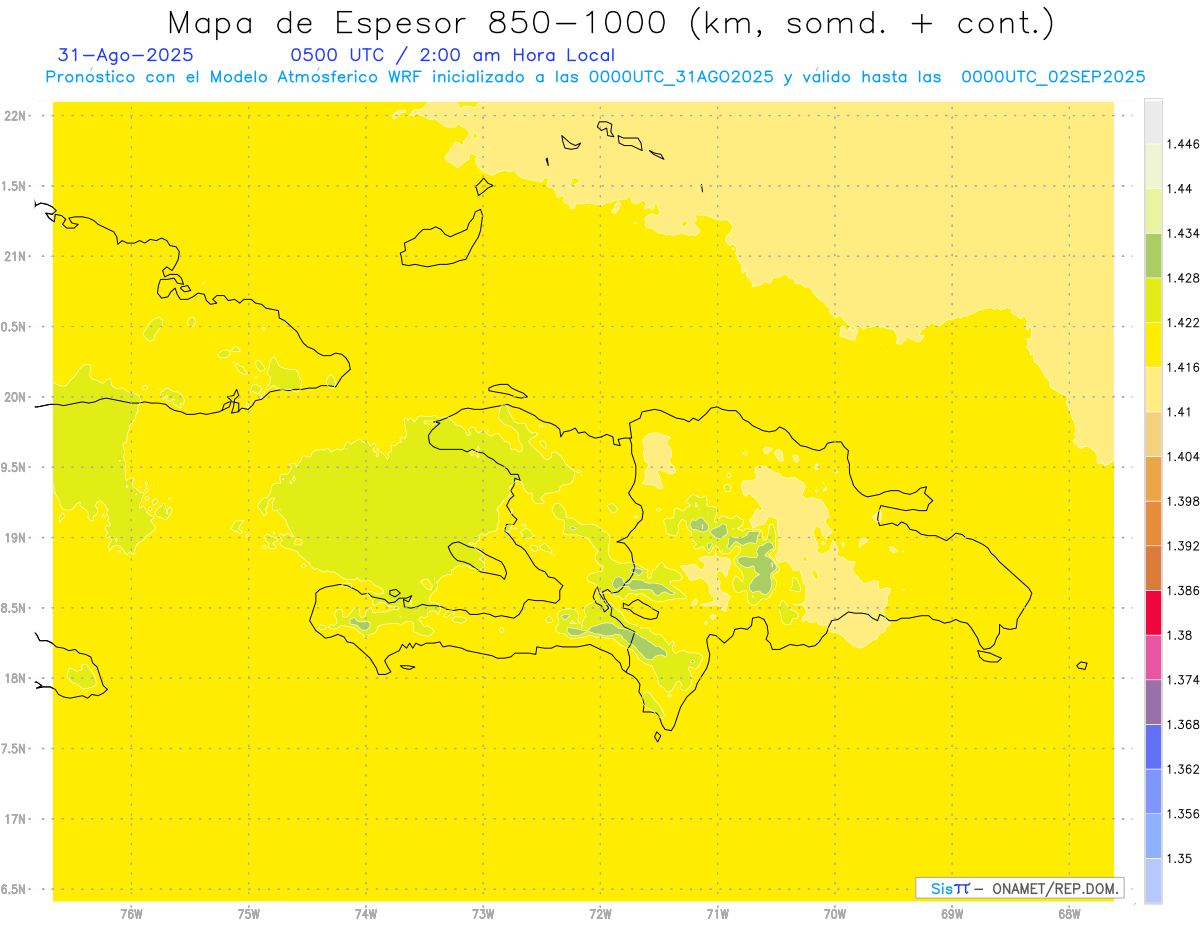Click the legend value 1.368
Image resolution: width=1200 pixels, height=927 pixels.
pos(1185,724)
